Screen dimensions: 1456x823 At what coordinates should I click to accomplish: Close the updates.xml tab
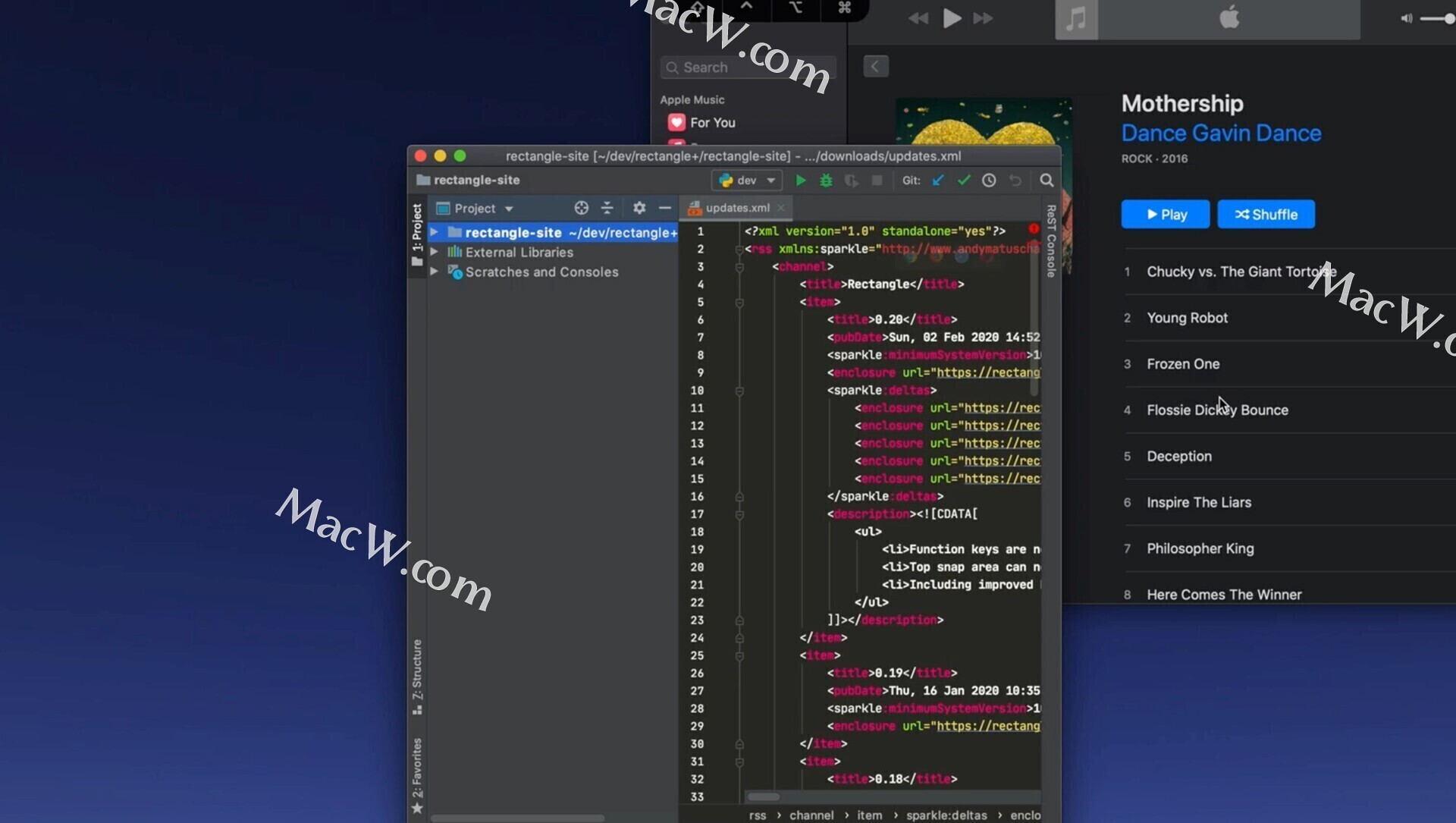(x=781, y=208)
